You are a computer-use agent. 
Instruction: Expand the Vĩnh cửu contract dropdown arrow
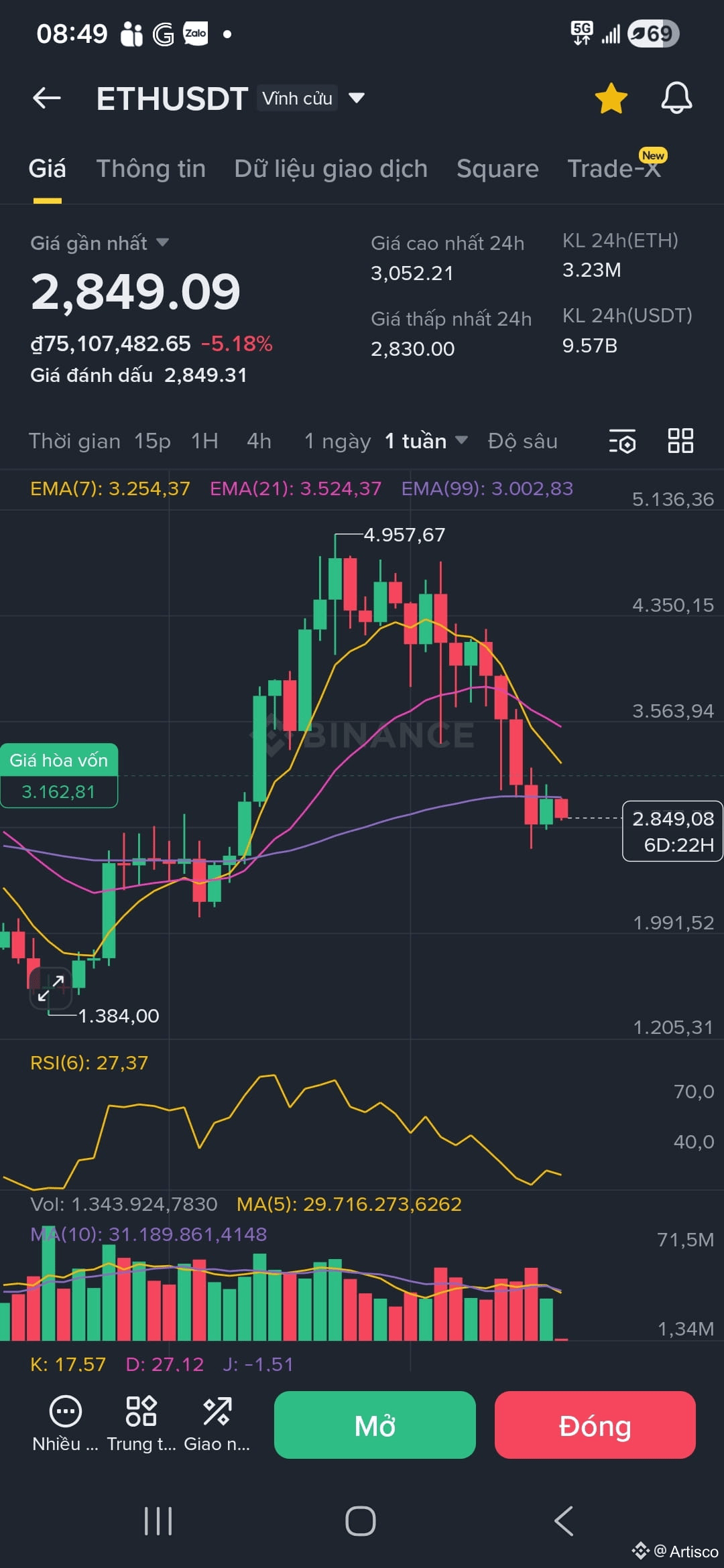[x=357, y=99]
